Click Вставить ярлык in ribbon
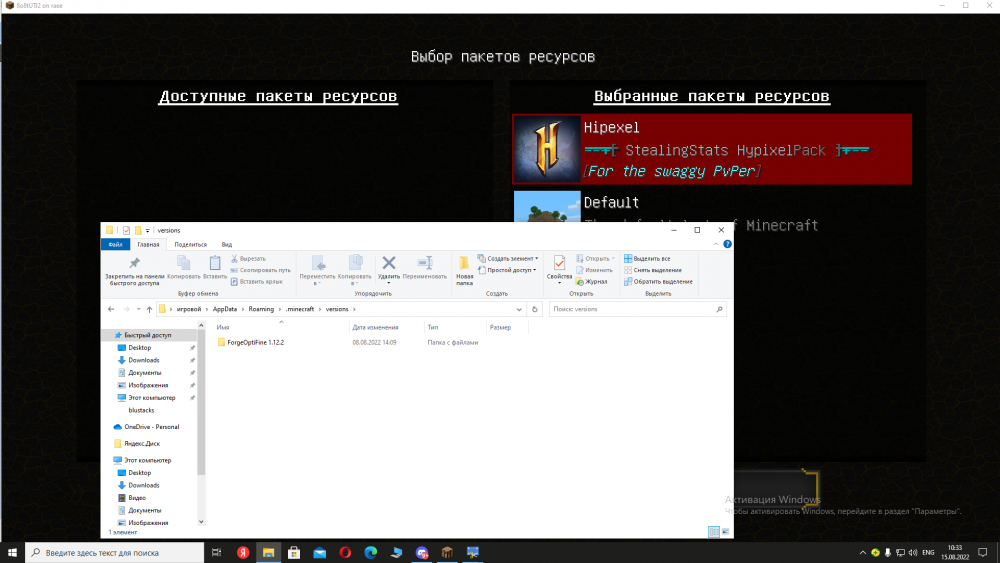1000x563 pixels. pos(256,282)
